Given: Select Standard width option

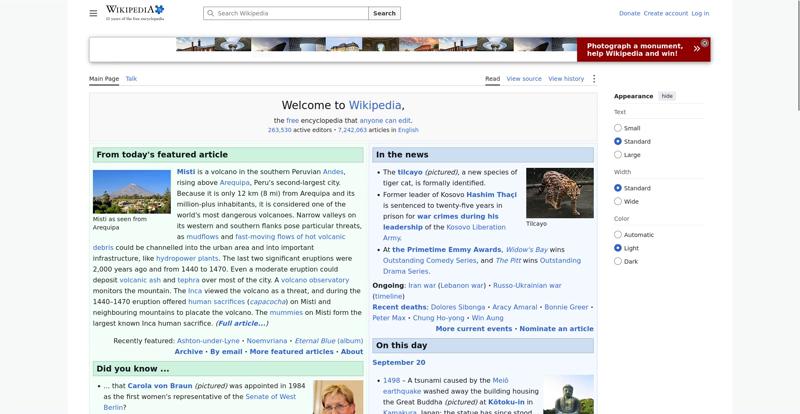Looking at the screenshot, I should click(618, 188).
